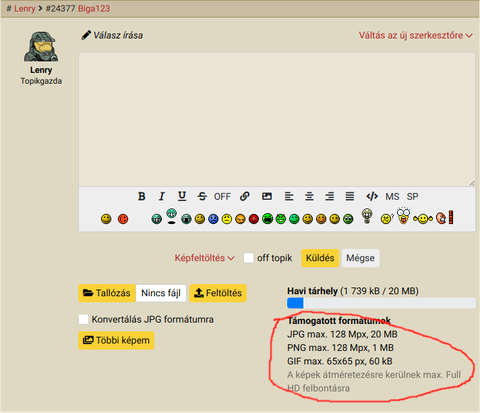480x413 pixels.
Task: Apply italic formatting
Action: (x=162, y=196)
